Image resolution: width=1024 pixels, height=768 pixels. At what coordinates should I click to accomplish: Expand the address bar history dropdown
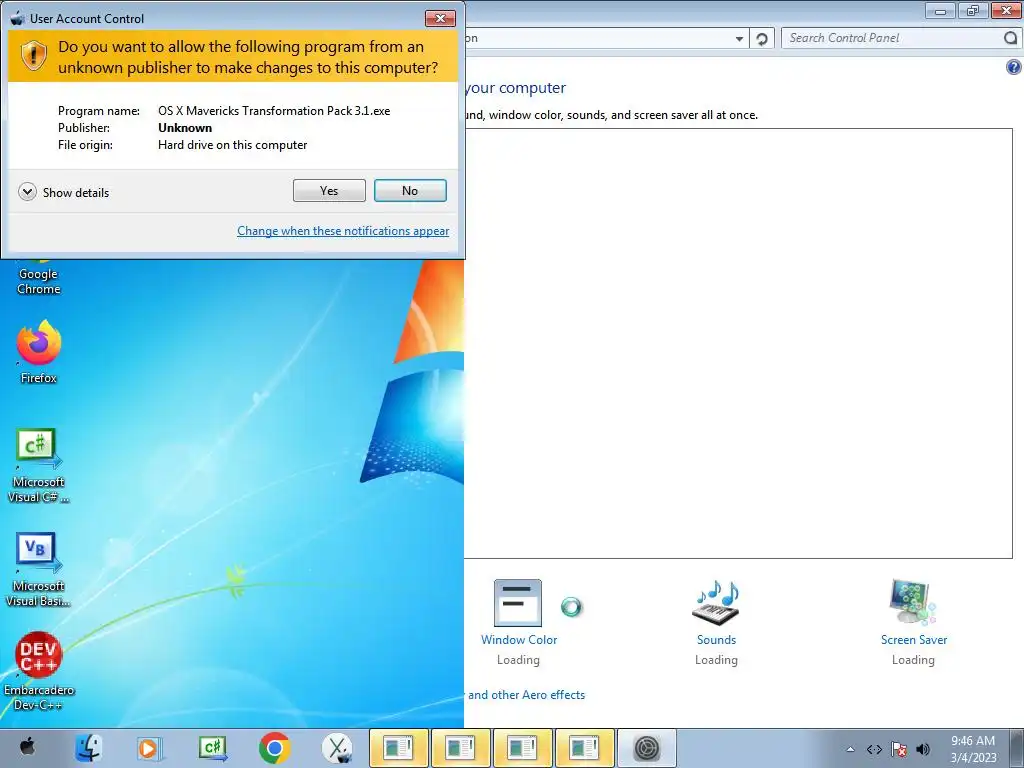(x=739, y=39)
